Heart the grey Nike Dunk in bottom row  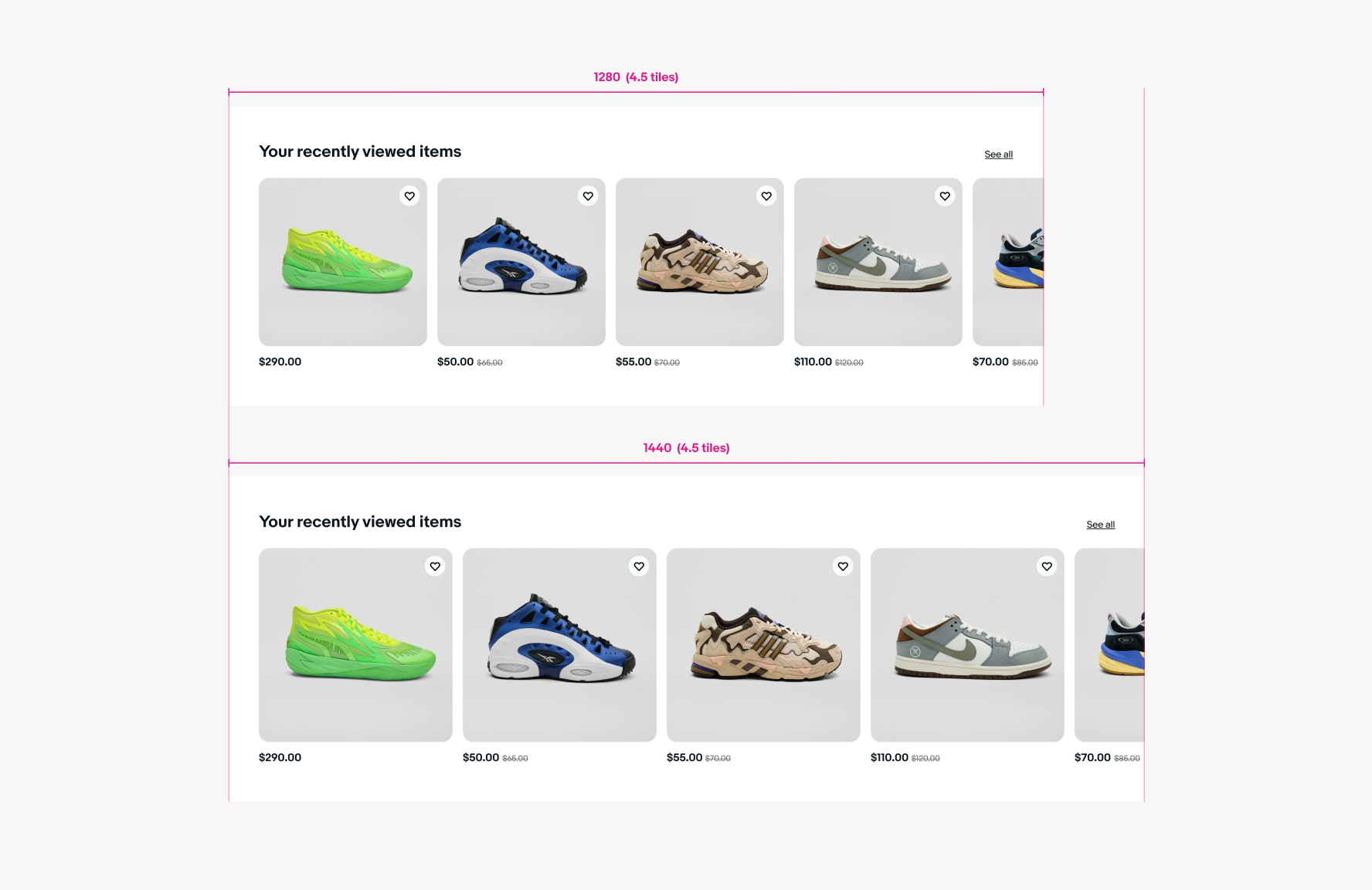coord(1047,566)
